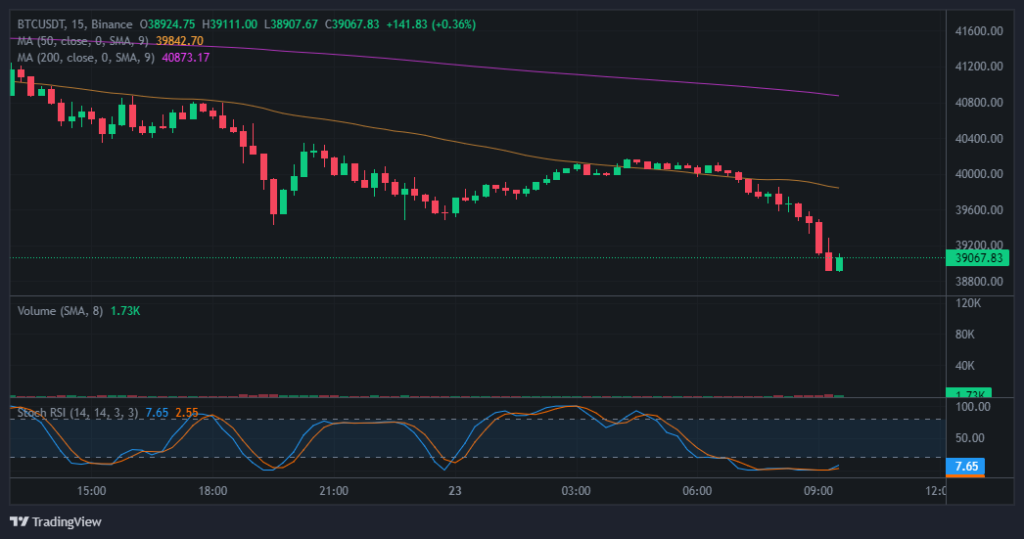Viewport: 1024px width, 539px height.
Task: Click the 39600.00 price axis label
Action: (978, 210)
